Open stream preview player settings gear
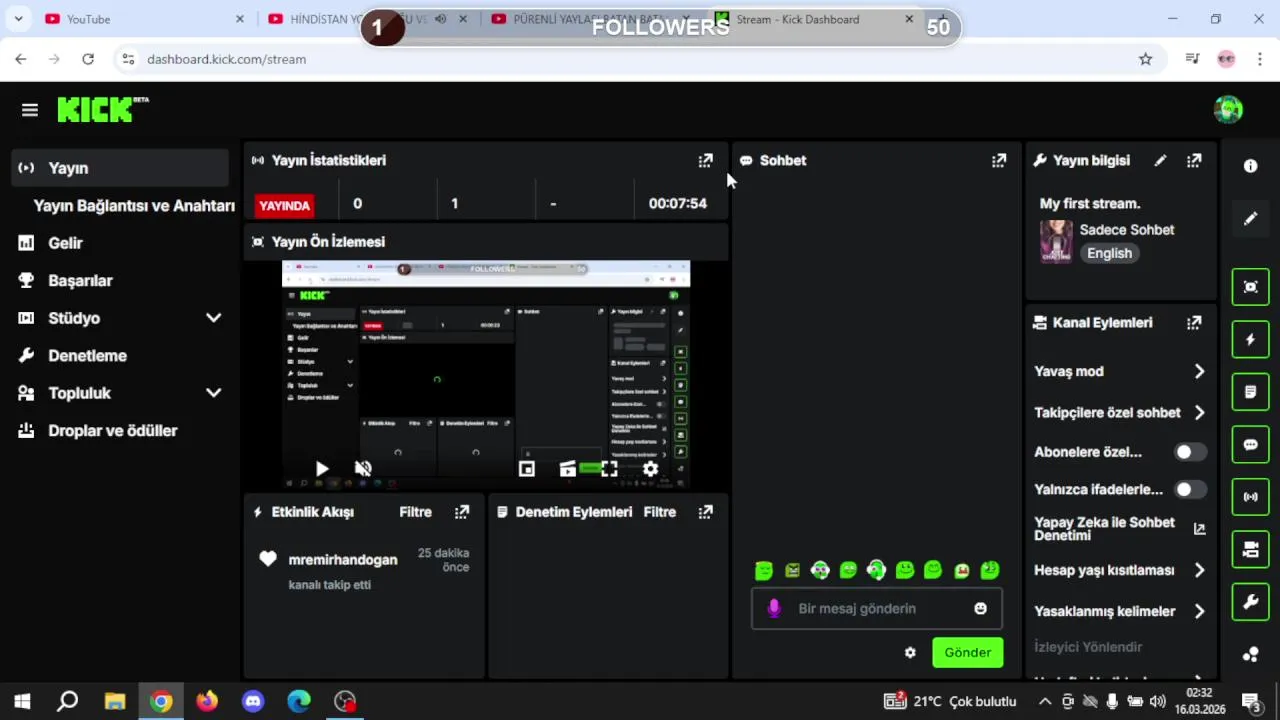 650,468
